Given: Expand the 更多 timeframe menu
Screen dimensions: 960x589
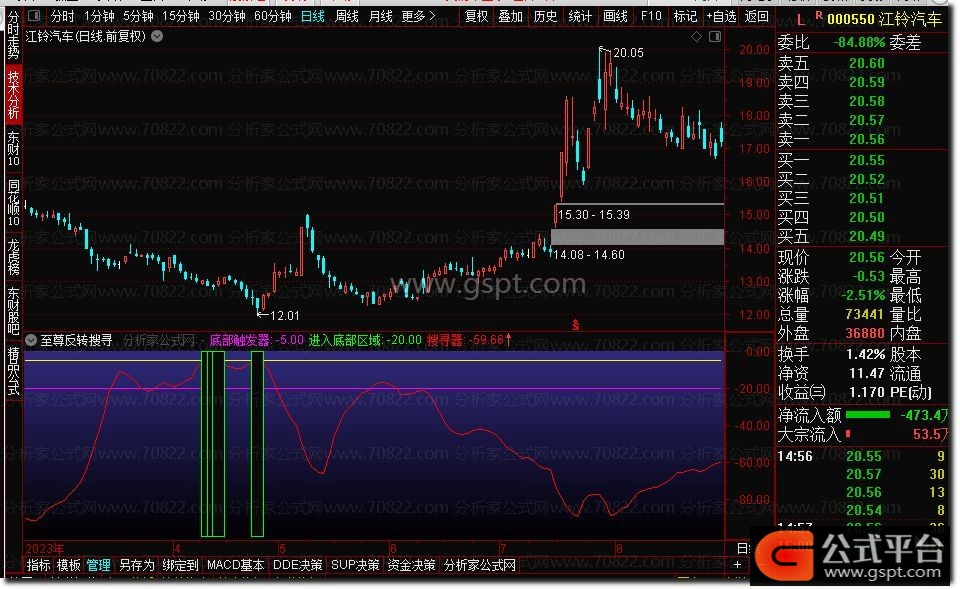Looking at the screenshot, I should pyautogui.click(x=419, y=16).
